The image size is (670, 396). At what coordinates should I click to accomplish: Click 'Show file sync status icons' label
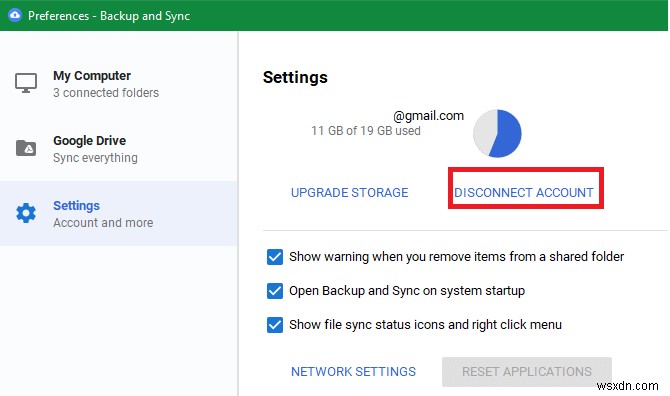pyautogui.click(x=425, y=325)
